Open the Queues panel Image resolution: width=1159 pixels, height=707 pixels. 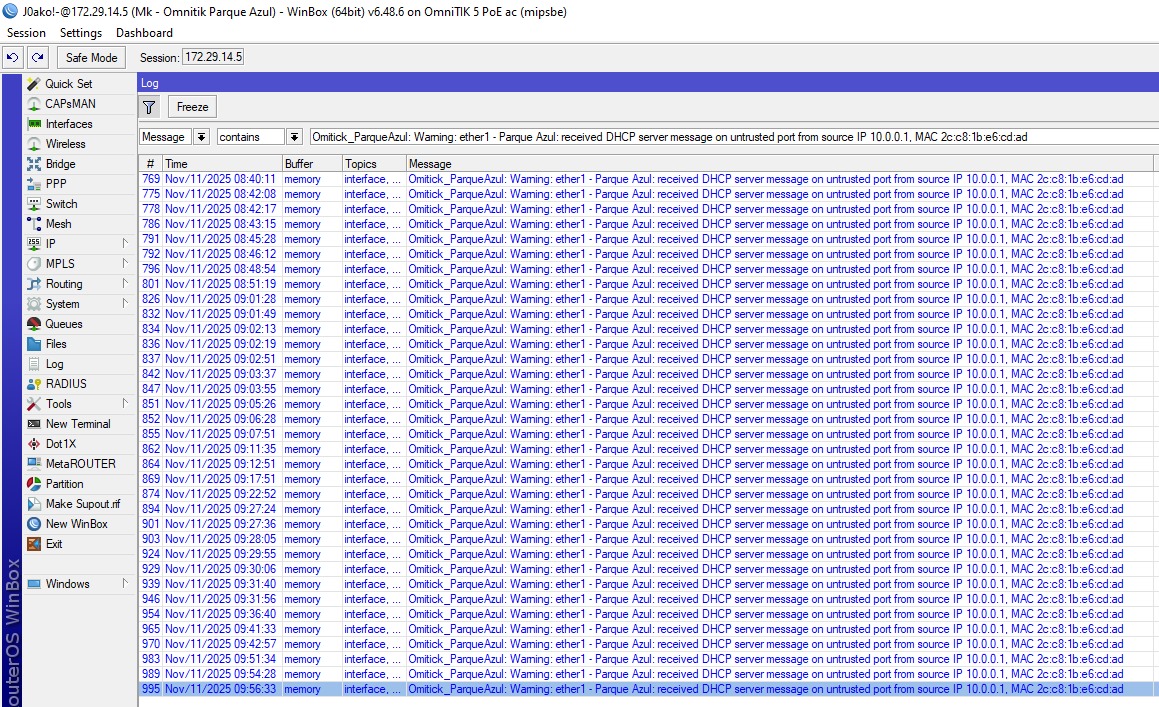tap(63, 324)
